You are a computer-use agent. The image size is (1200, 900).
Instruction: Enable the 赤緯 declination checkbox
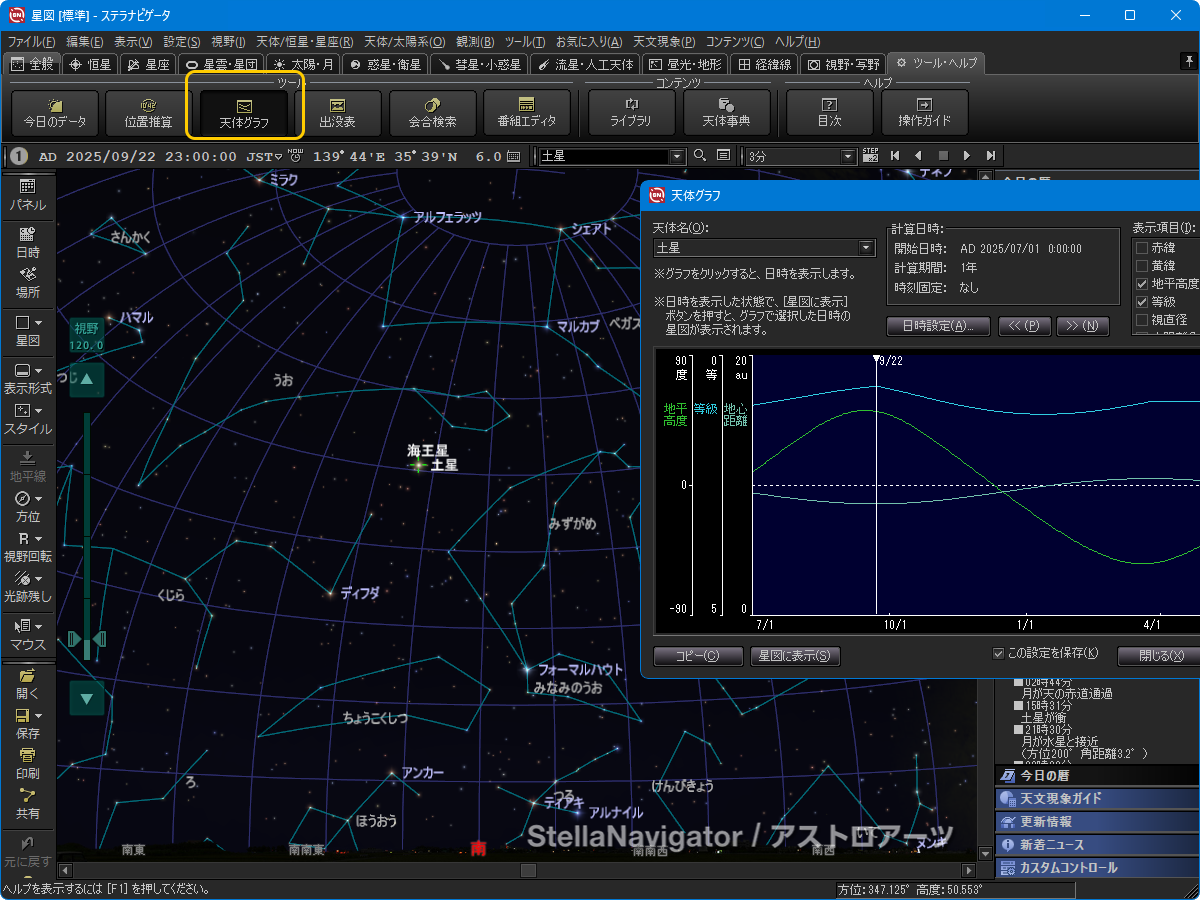pyautogui.click(x=1142, y=248)
